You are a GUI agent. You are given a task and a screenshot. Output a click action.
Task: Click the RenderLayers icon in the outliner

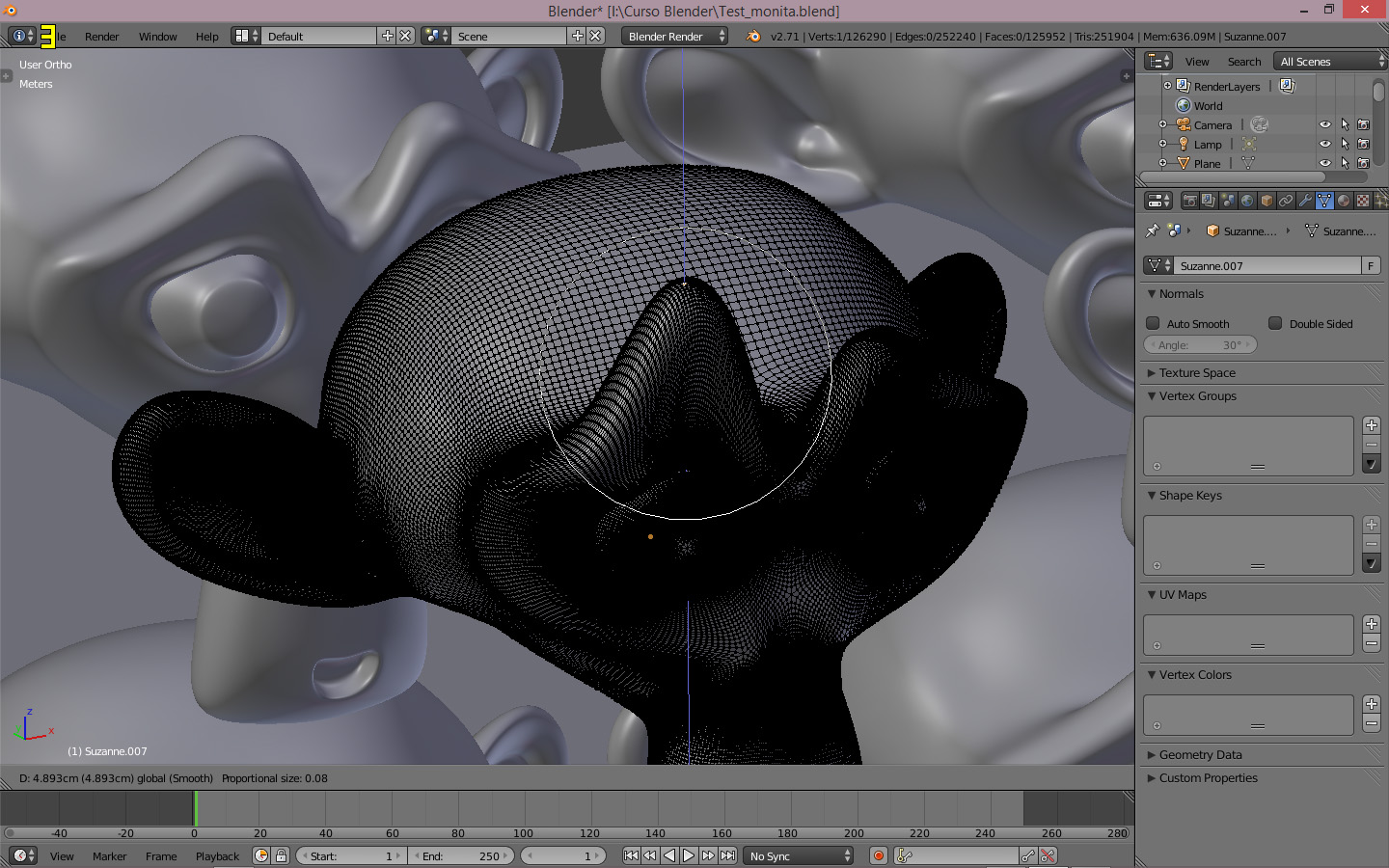click(x=1184, y=86)
